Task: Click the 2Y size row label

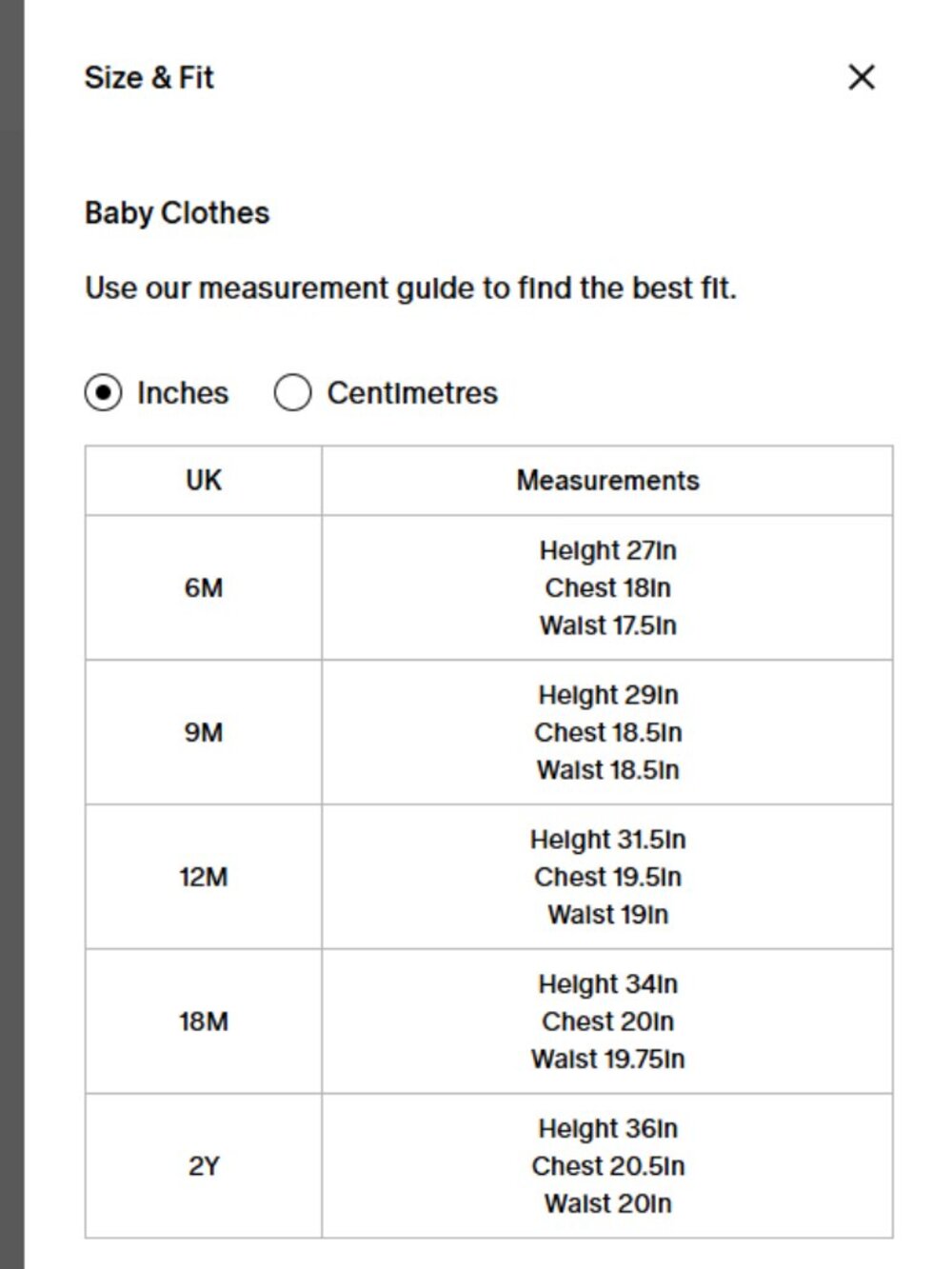Action: [204, 1166]
